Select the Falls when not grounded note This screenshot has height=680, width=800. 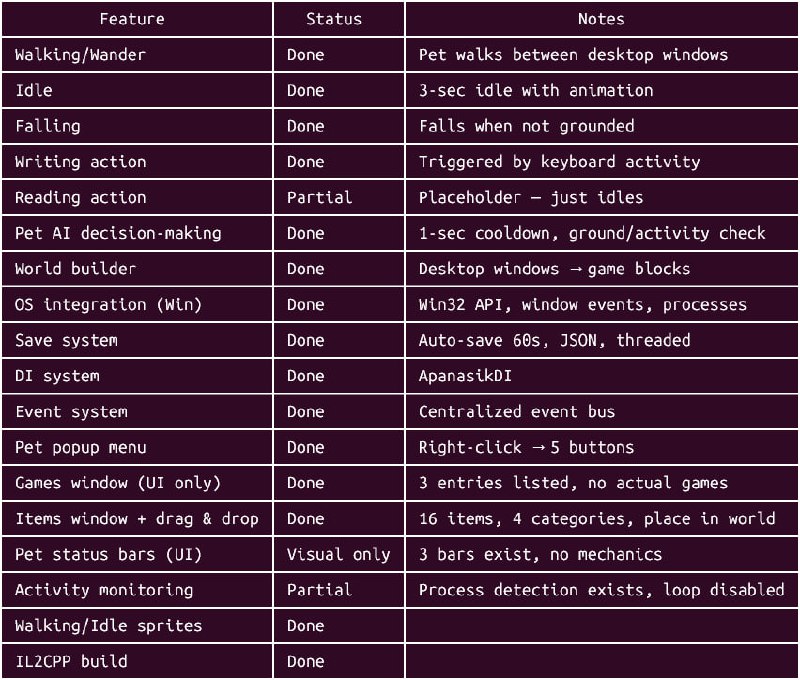pos(526,126)
